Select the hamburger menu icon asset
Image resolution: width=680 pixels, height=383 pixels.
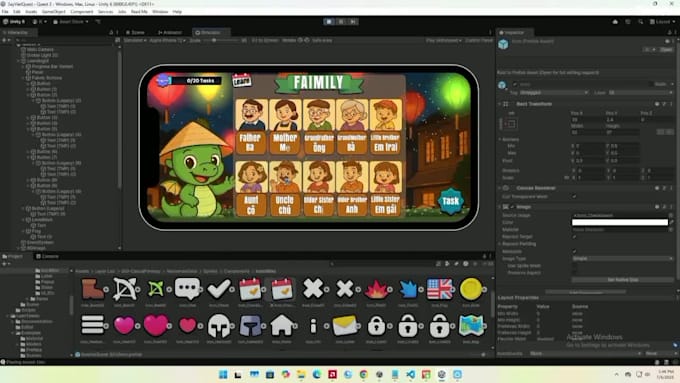(92, 325)
